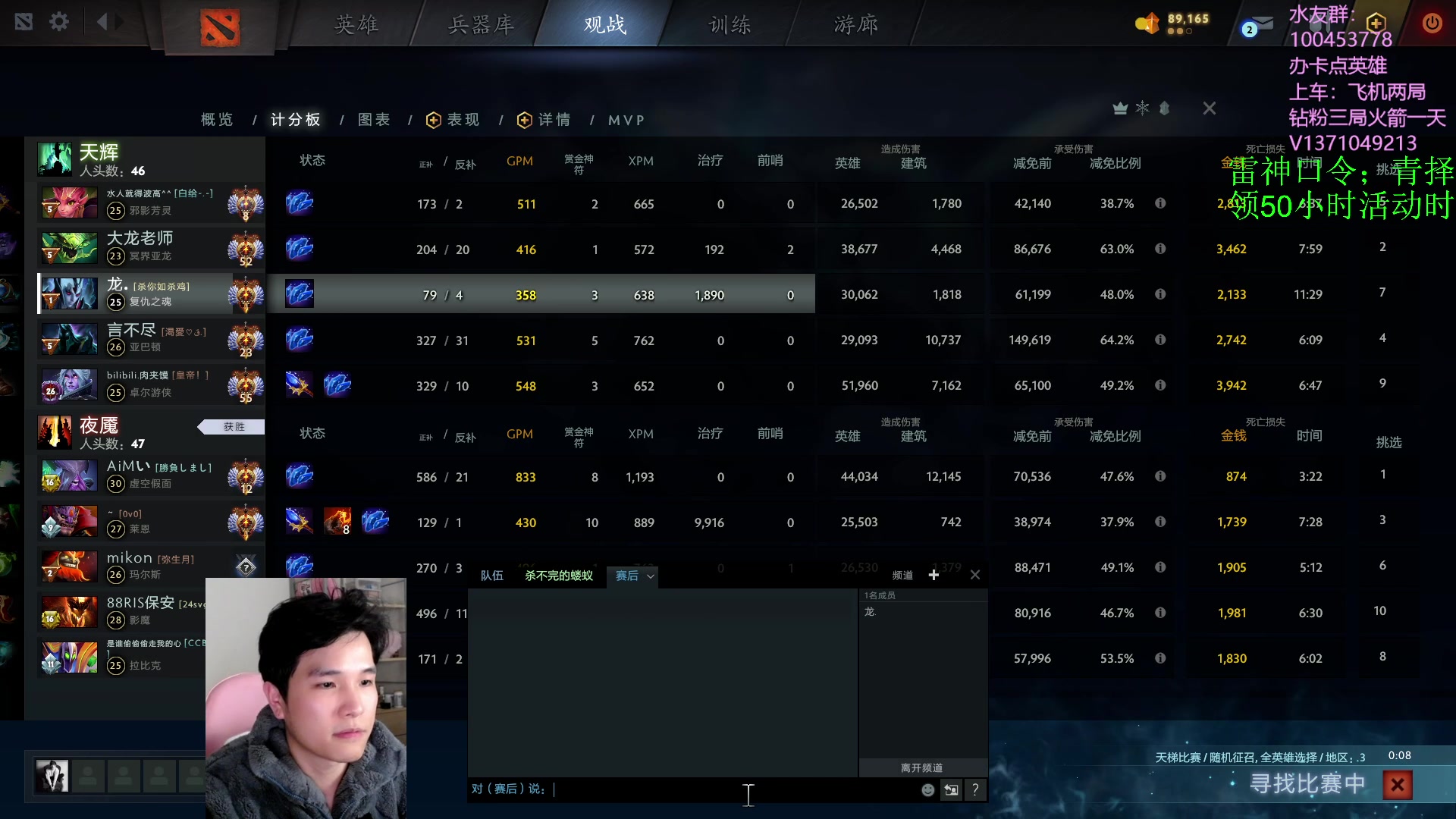The image size is (1456, 819).
Task: Open the settings gear icon
Action: [x=59, y=22]
